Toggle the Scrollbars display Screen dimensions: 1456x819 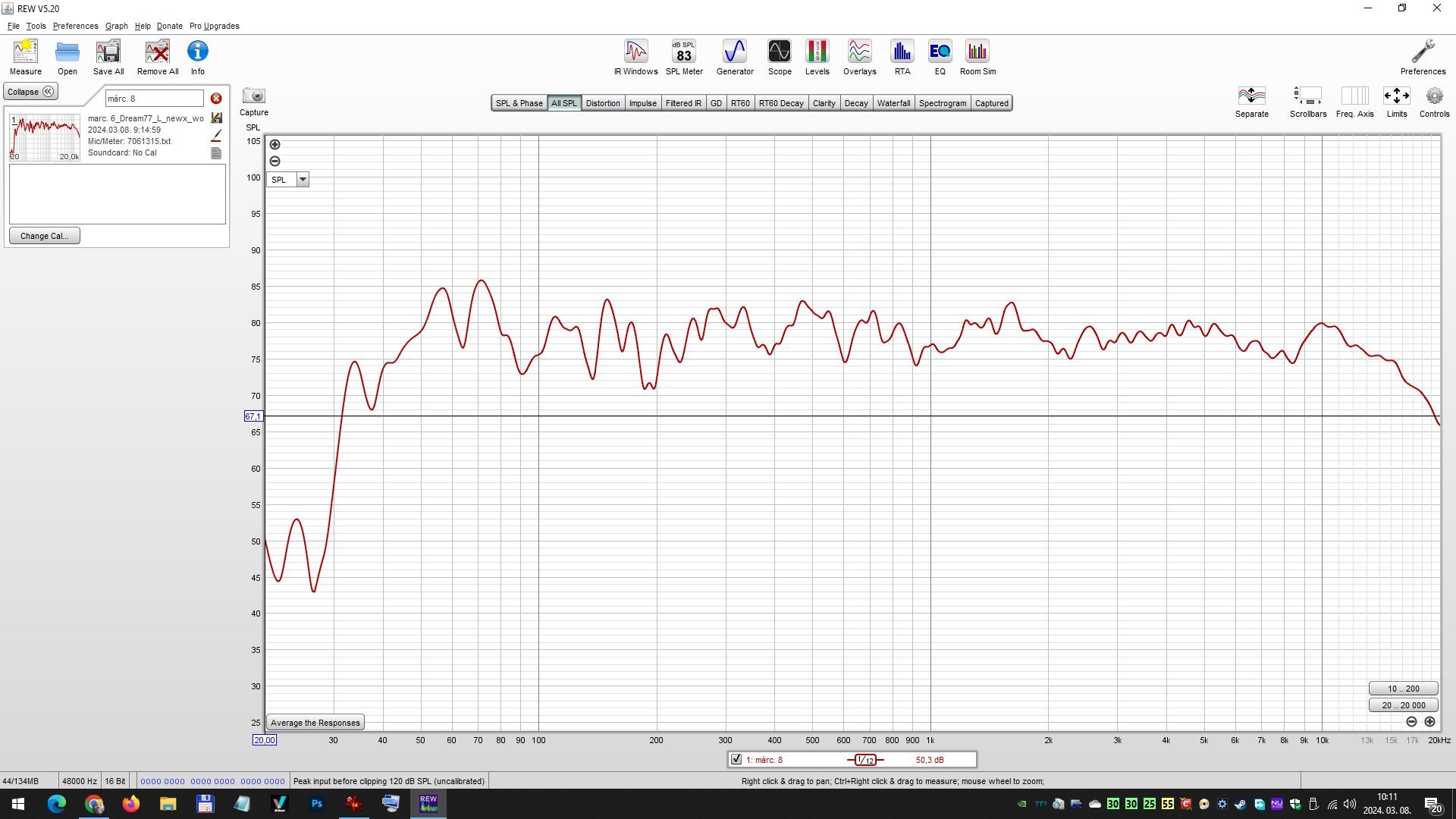1308,102
